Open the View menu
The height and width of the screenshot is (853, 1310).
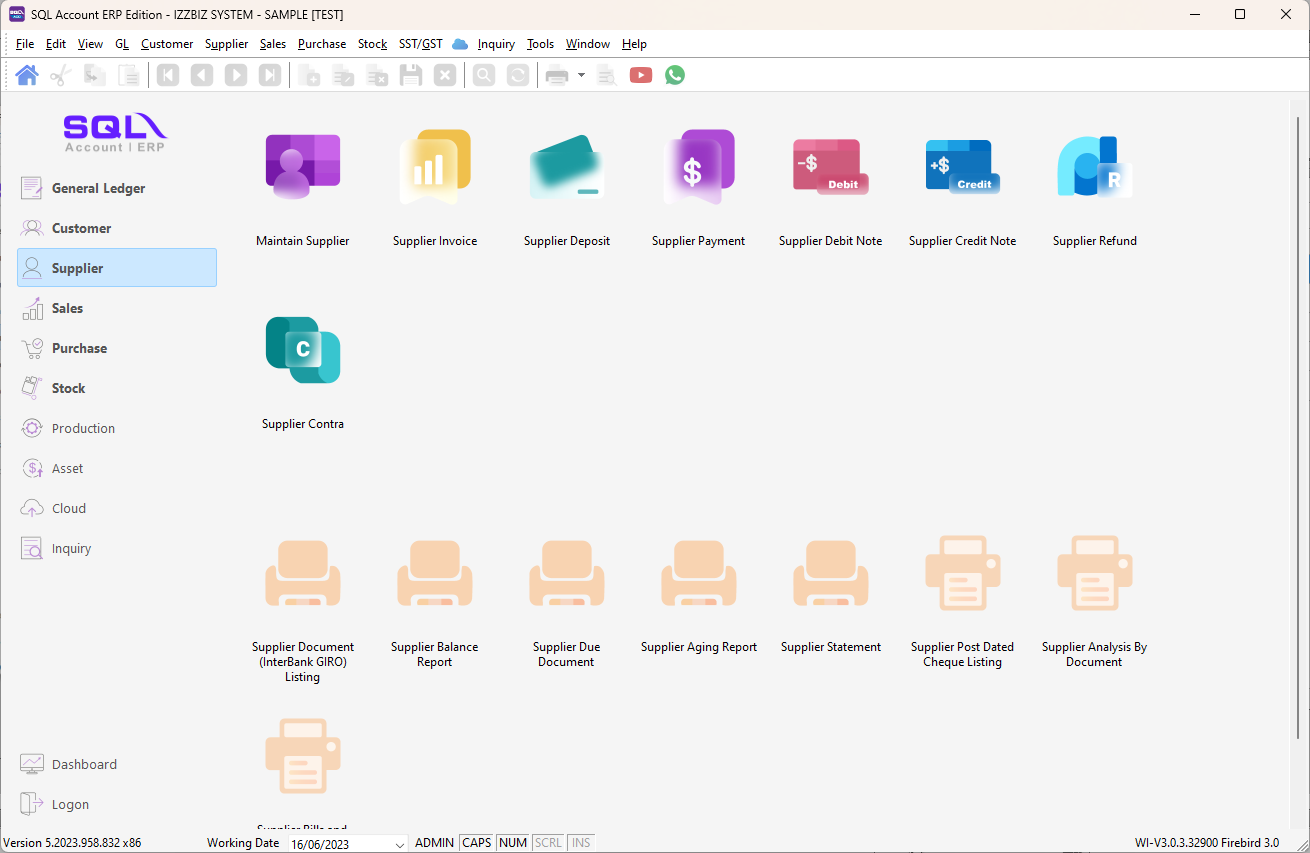point(91,44)
